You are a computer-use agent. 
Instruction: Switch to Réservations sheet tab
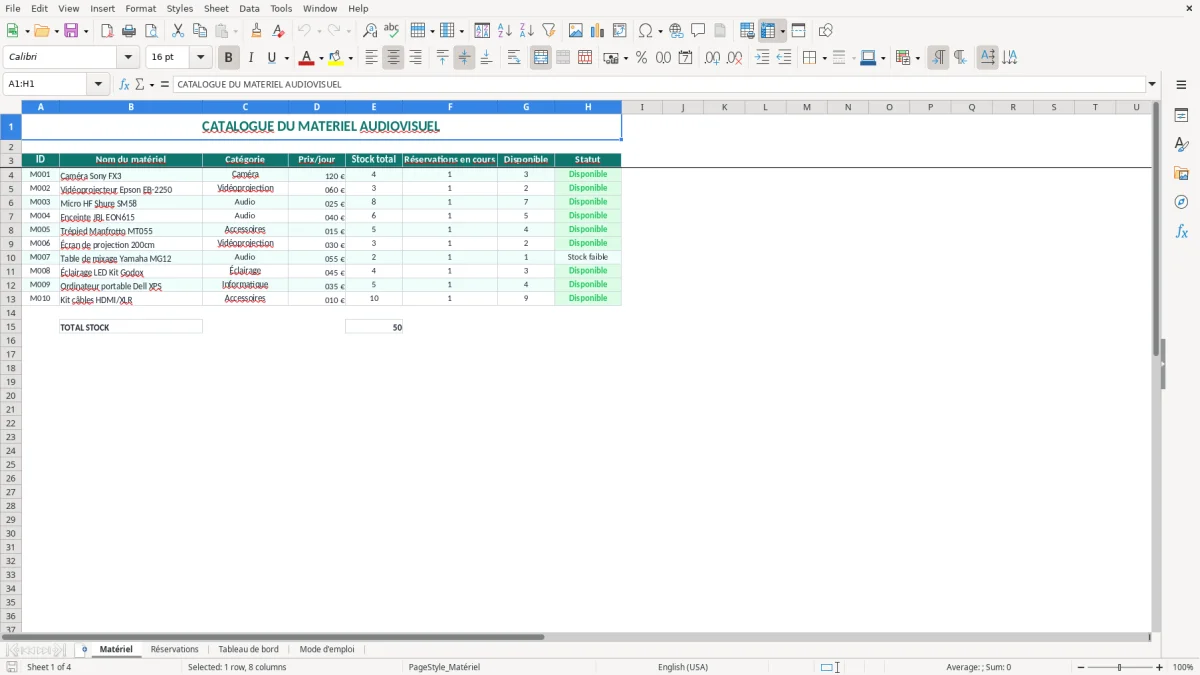point(175,650)
